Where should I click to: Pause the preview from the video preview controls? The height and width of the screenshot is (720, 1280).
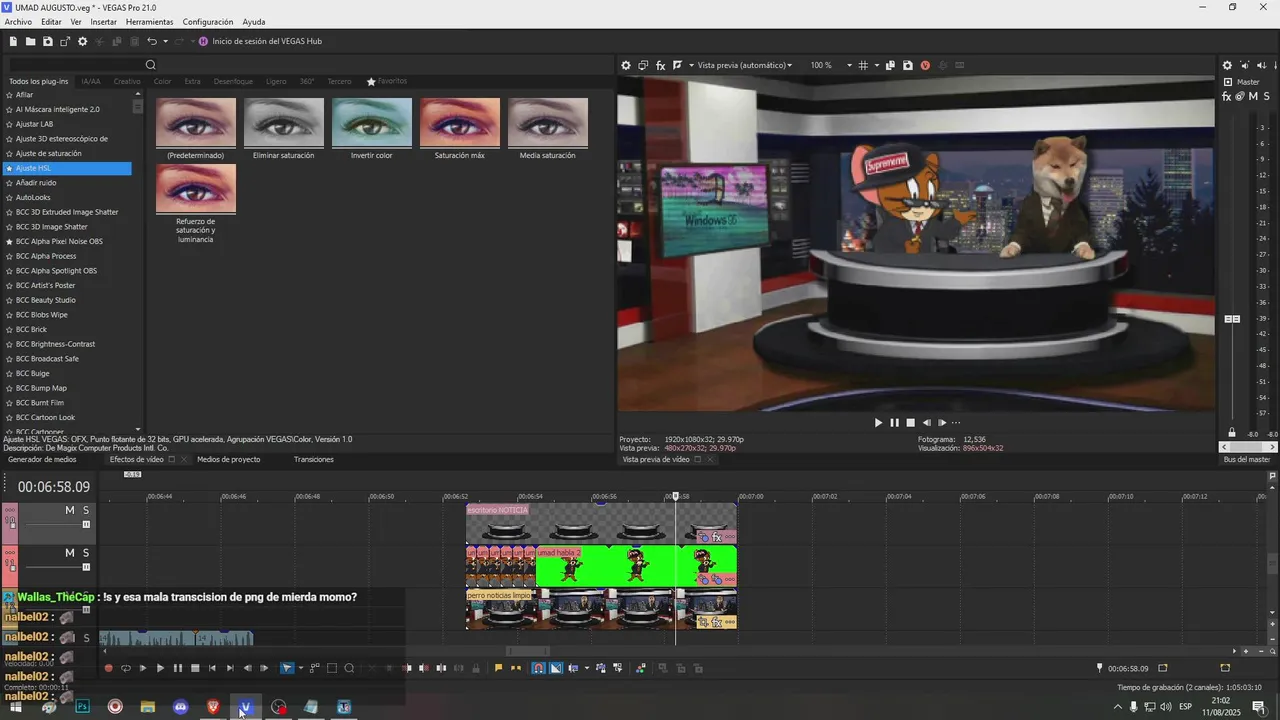point(894,423)
